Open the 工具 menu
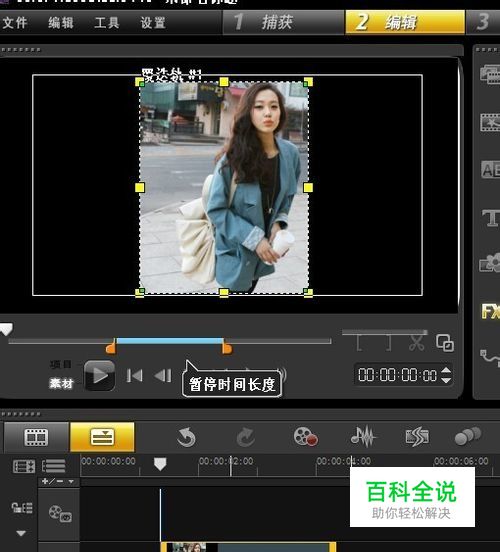The image size is (500, 552). (106, 23)
